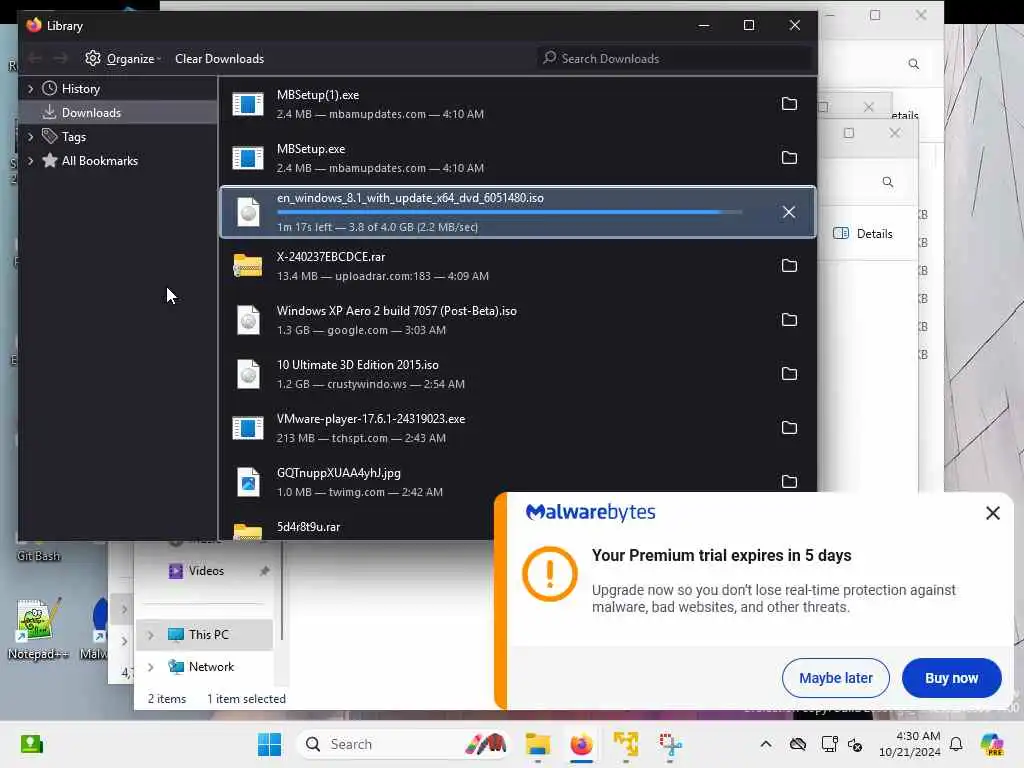Open Copilot preview icon in taskbar
The width and height of the screenshot is (1024, 768).
pyautogui.click(x=992, y=744)
